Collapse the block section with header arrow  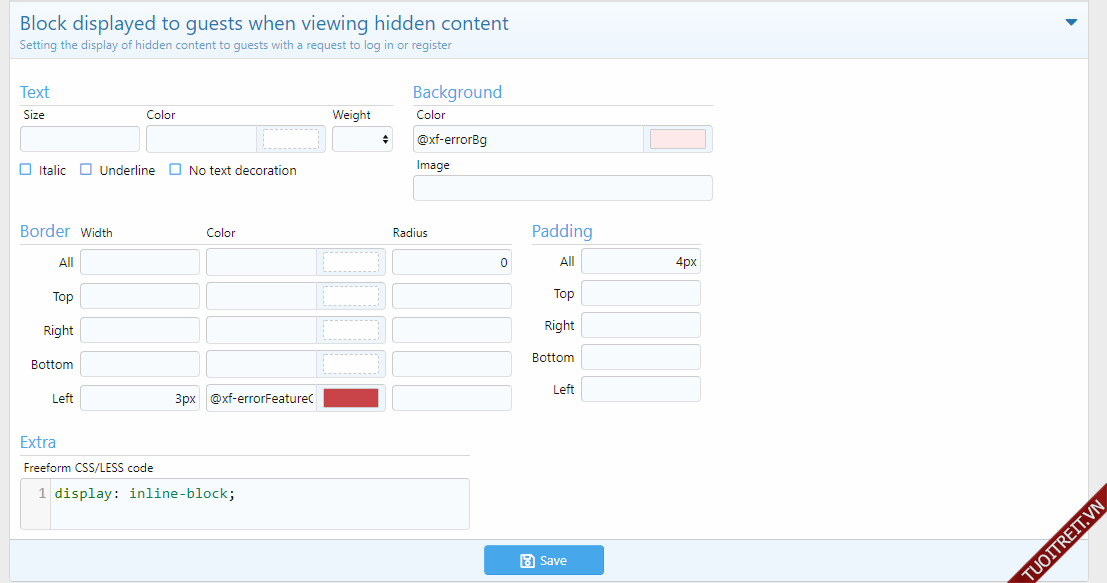1071,22
